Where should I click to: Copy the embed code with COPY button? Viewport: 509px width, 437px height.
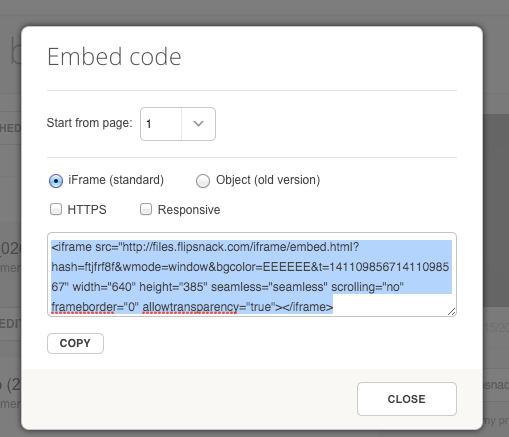click(75, 343)
